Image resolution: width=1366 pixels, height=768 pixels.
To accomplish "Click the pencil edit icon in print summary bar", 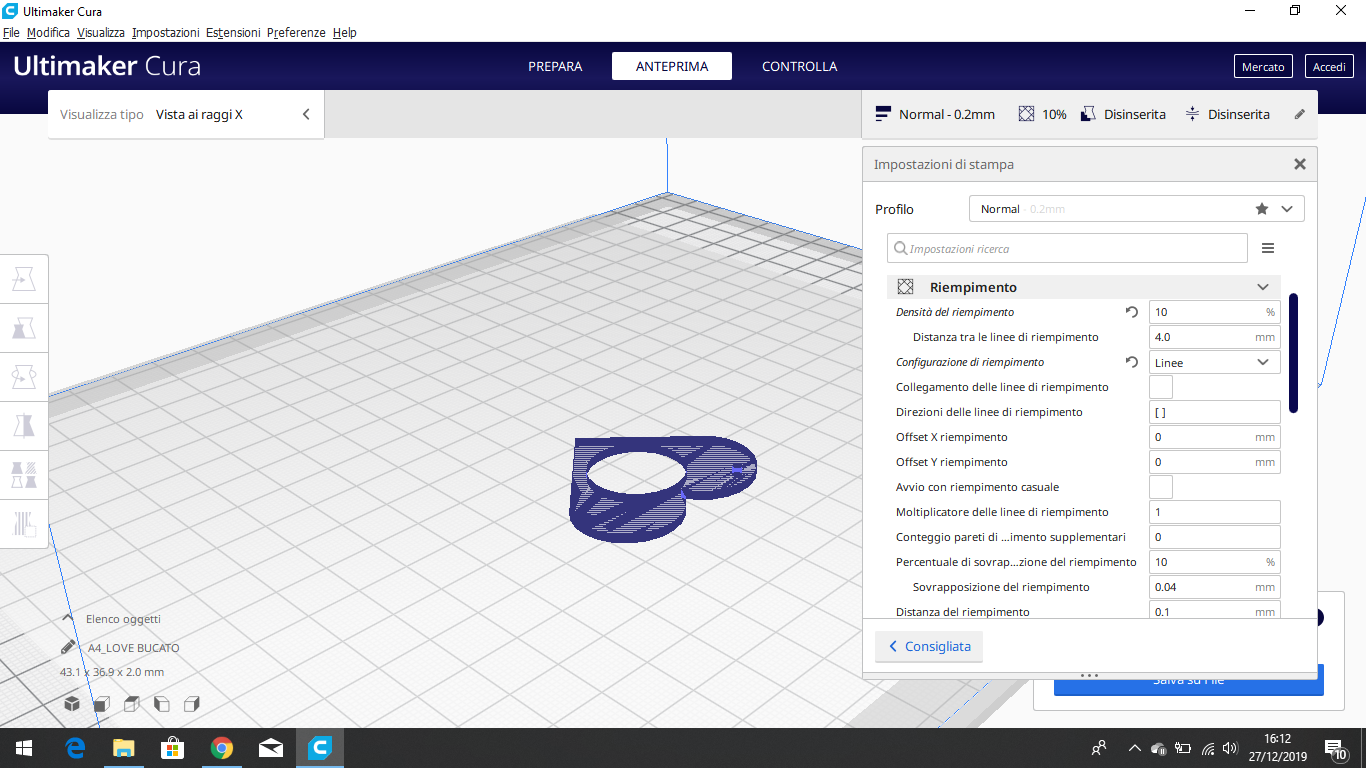I will pos(1300,114).
